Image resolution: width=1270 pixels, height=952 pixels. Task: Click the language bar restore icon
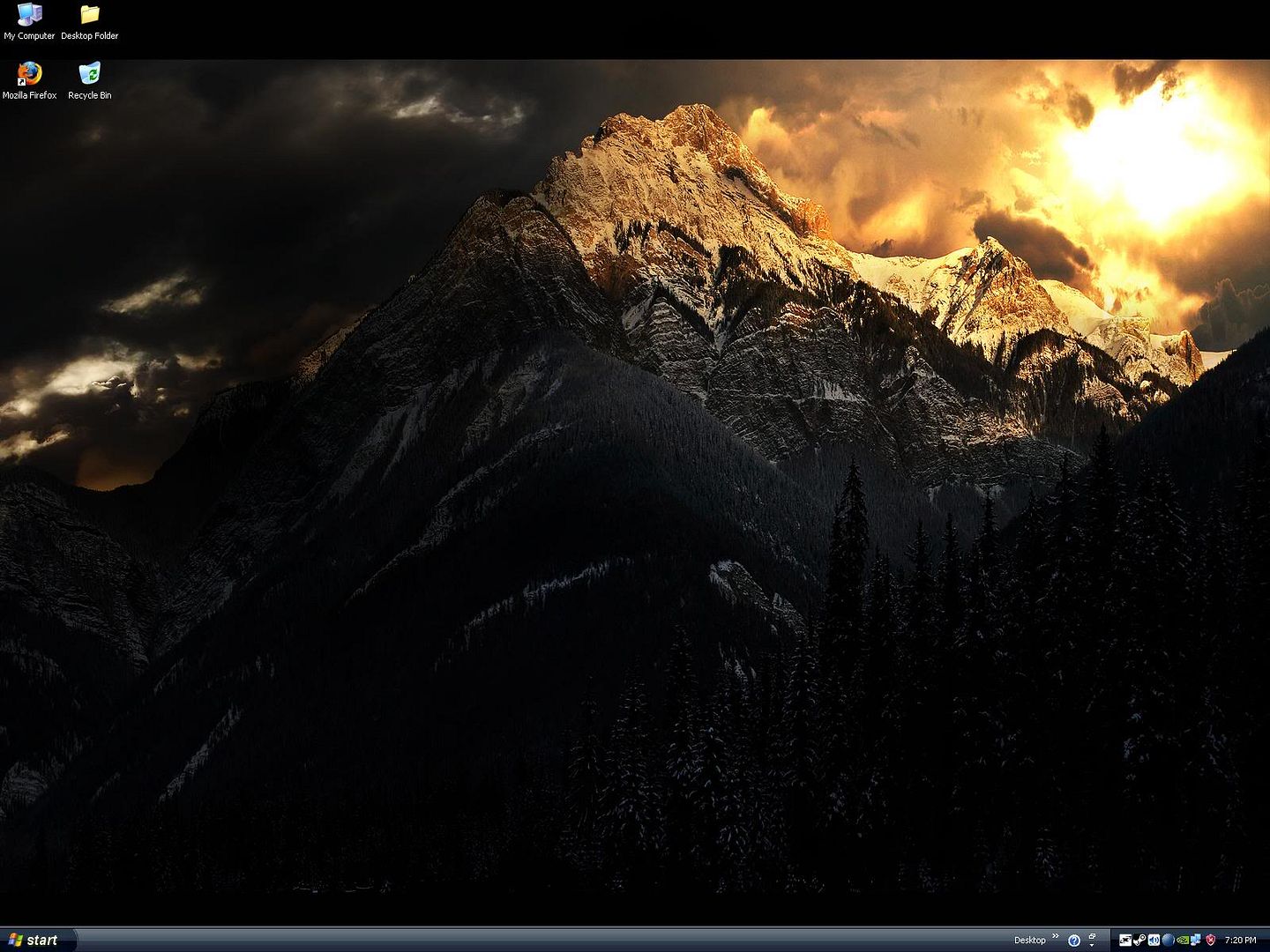(x=1092, y=936)
